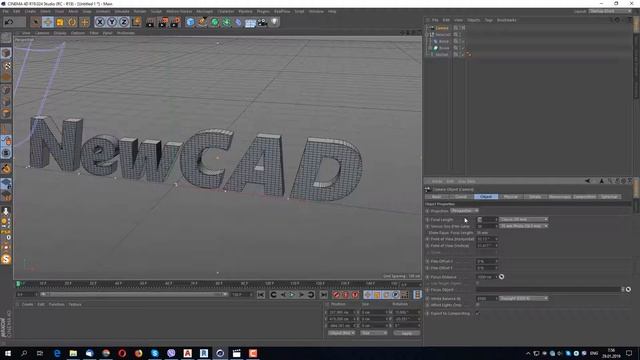The height and width of the screenshot is (360, 640).
Task: Click the Camera object icon in toolbar
Action: 262,22
